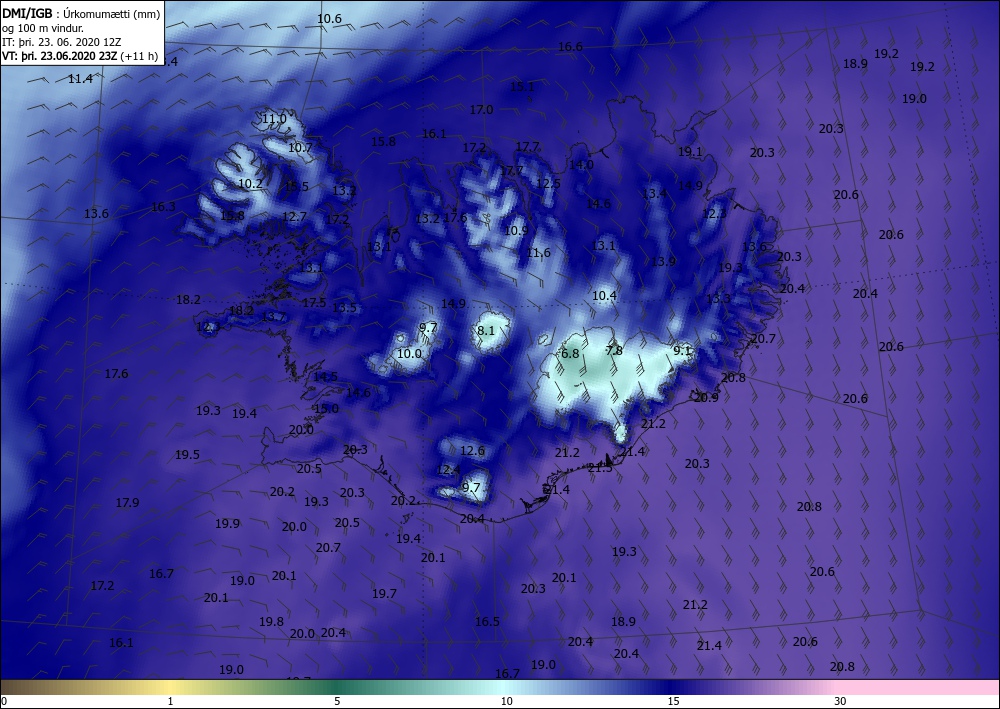Click the 12.6 value on the map
Screen dimensions: 1000x709
[473, 451]
